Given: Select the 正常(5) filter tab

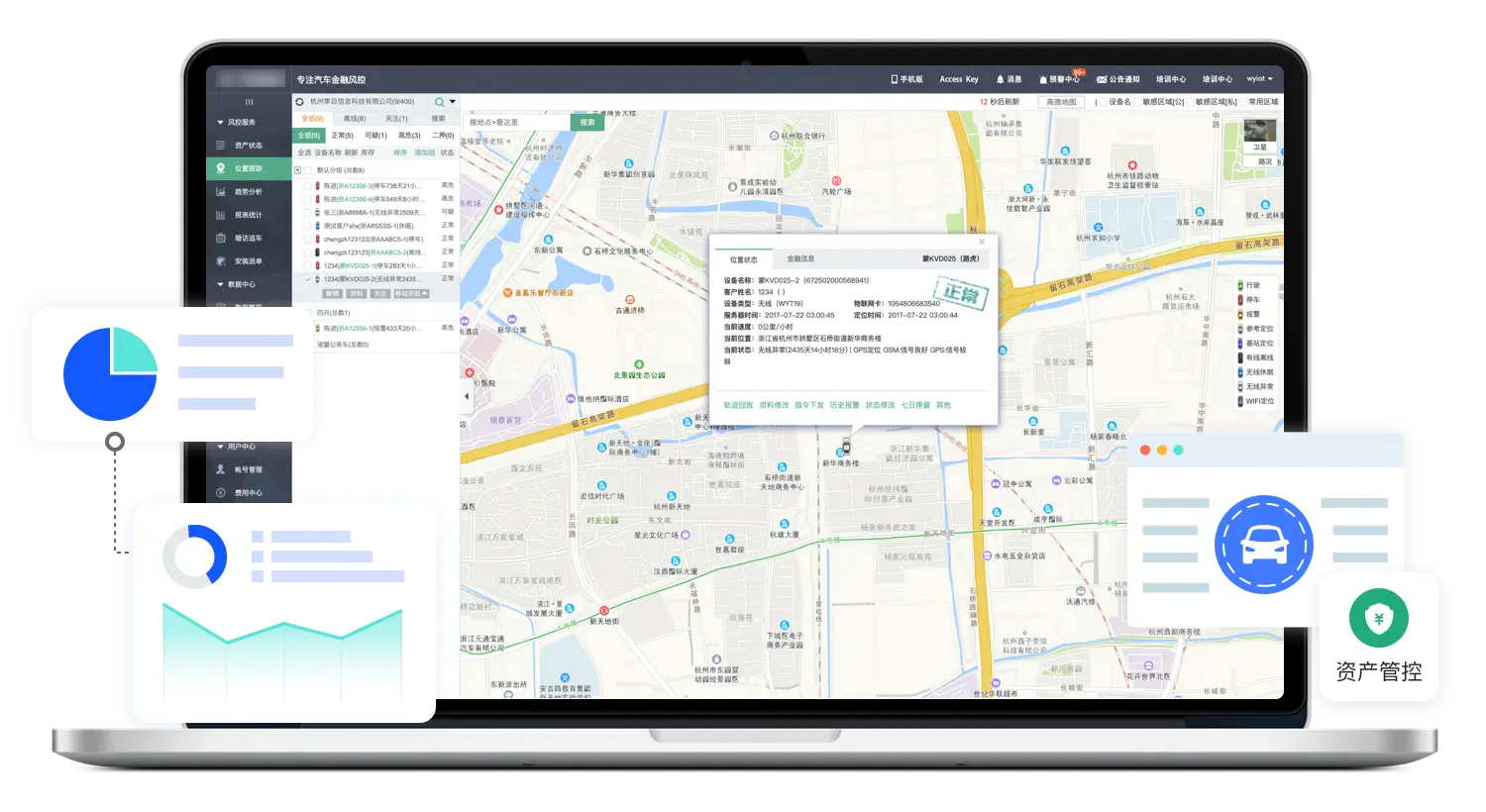Looking at the screenshot, I should point(342,136).
